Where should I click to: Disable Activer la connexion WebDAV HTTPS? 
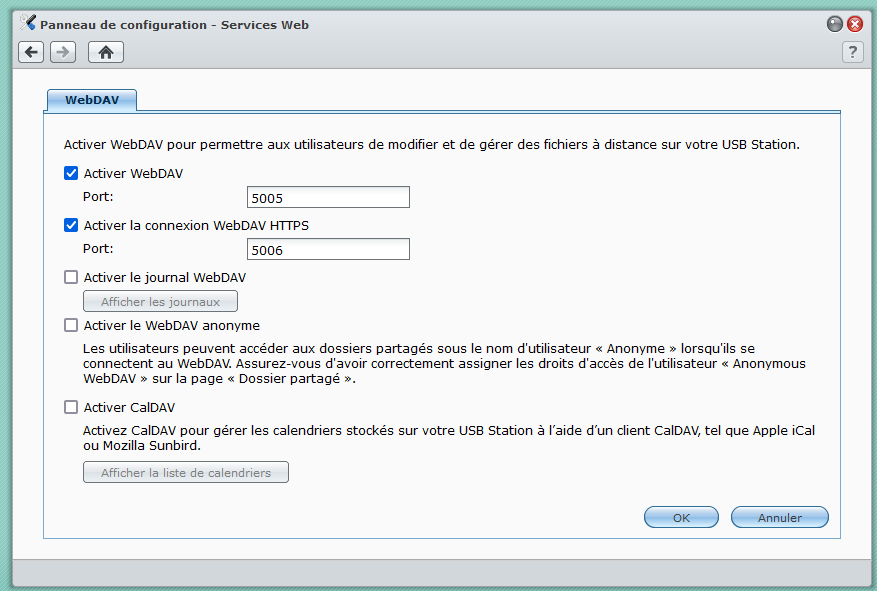tap(71, 225)
